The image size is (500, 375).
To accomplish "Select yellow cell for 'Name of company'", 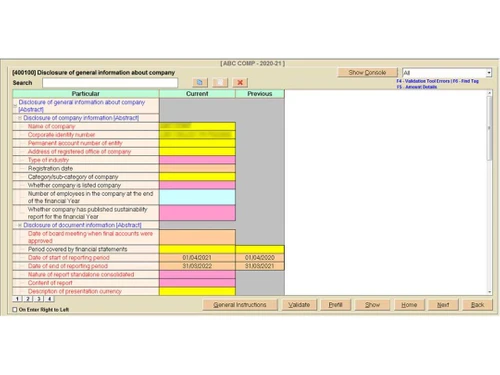I will 197,126.
